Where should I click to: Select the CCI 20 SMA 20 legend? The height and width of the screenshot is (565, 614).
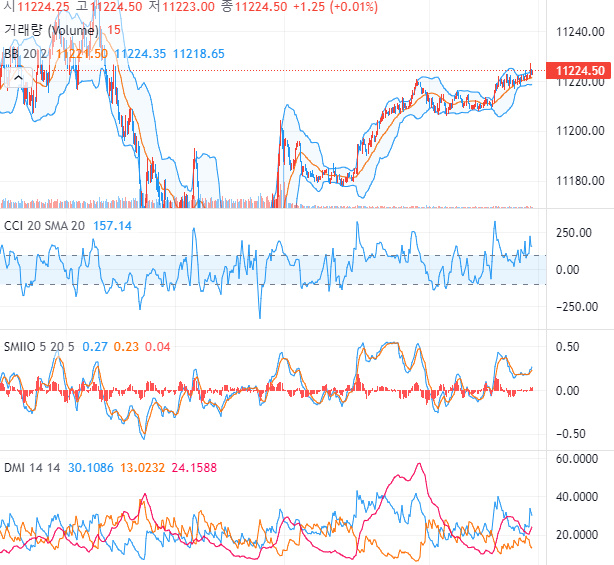45,226
